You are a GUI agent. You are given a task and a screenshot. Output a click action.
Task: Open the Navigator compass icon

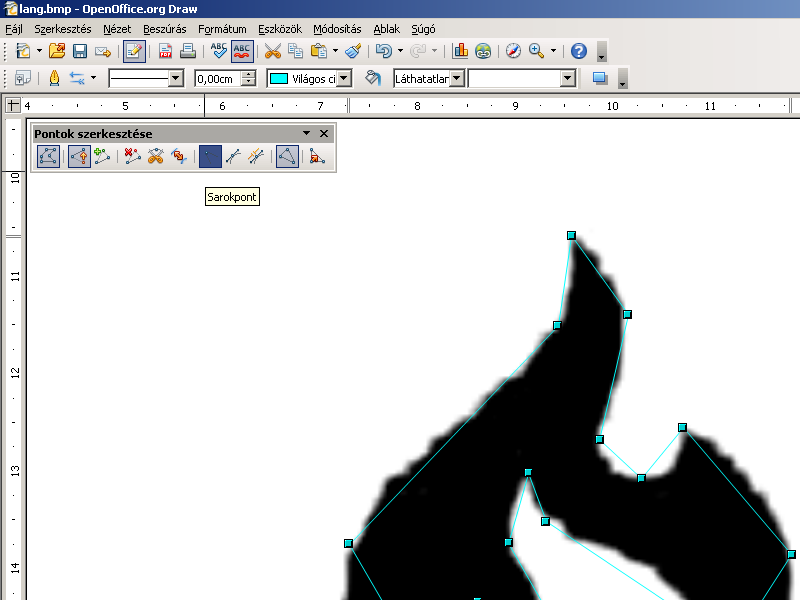click(513, 51)
